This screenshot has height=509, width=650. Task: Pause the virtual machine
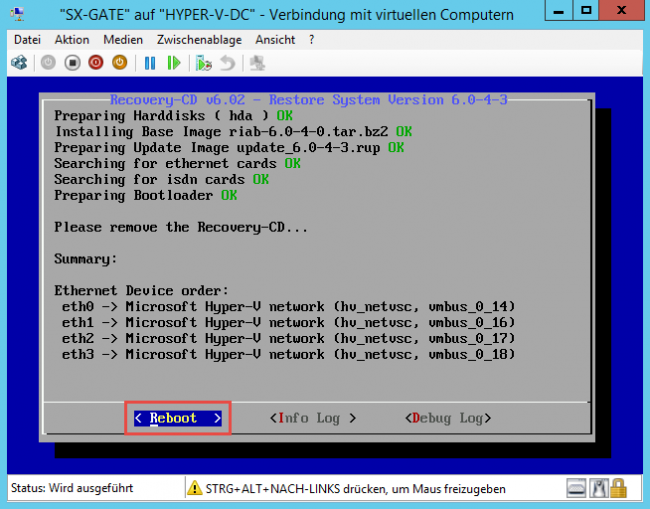click(x=150, y=62)
